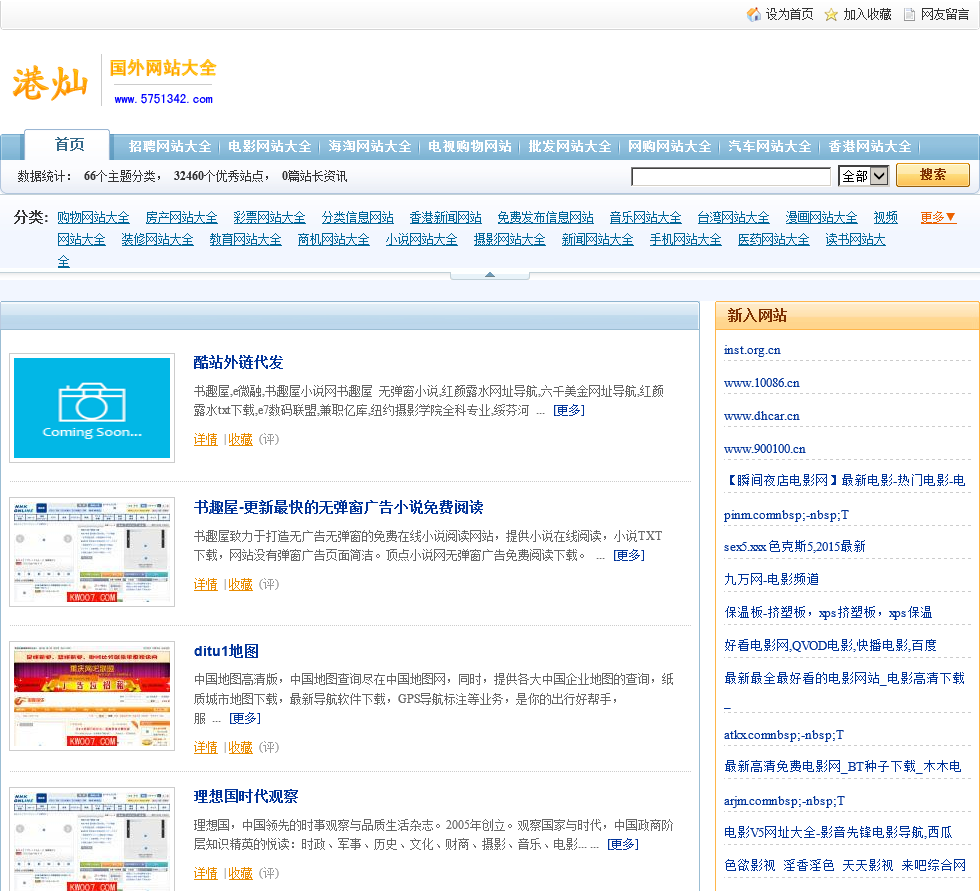Expand more categories via 更多▼
Viewport: 980px width, 891px height.
938,217
